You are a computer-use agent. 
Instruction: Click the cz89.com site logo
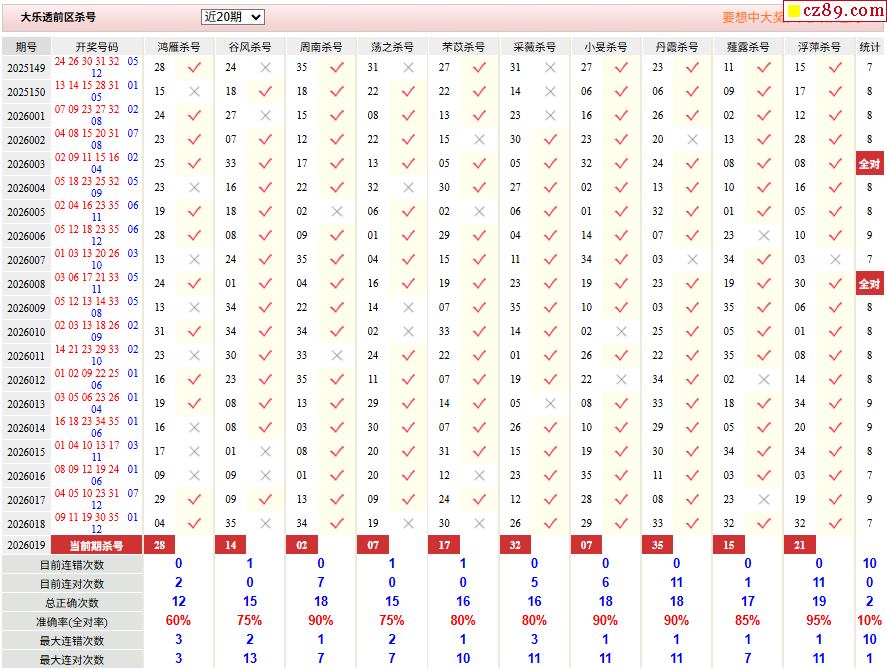(x=835, y=11)
